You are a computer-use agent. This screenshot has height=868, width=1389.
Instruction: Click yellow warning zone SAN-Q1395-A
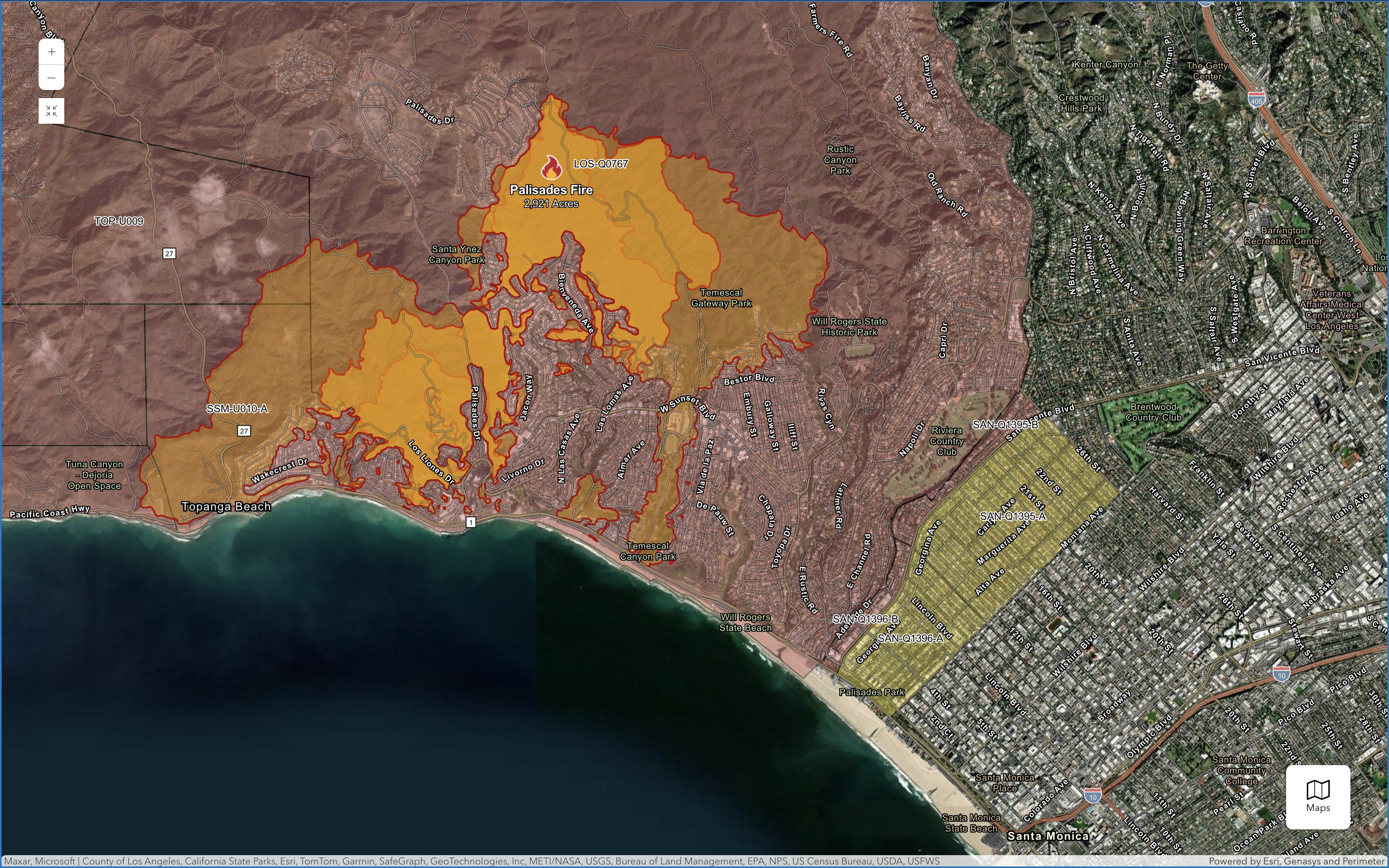coord(1012,516)
